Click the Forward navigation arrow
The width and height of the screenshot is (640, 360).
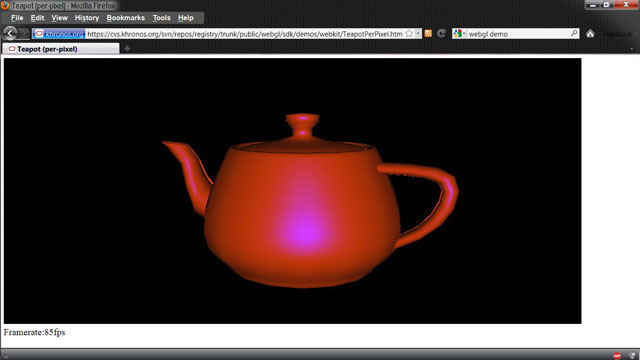(x=24, y=33)
